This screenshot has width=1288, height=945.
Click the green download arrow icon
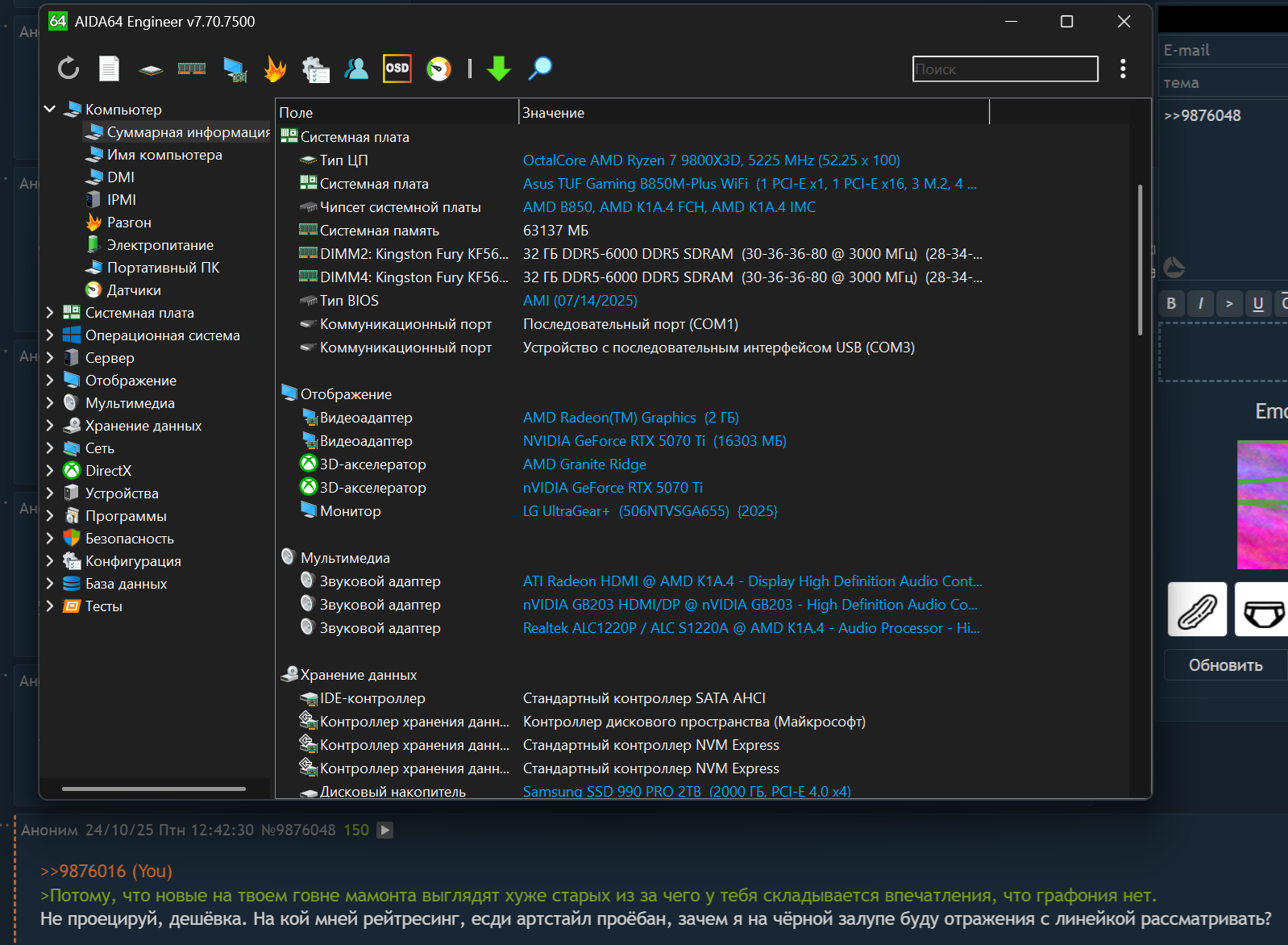tap(499, 69)
